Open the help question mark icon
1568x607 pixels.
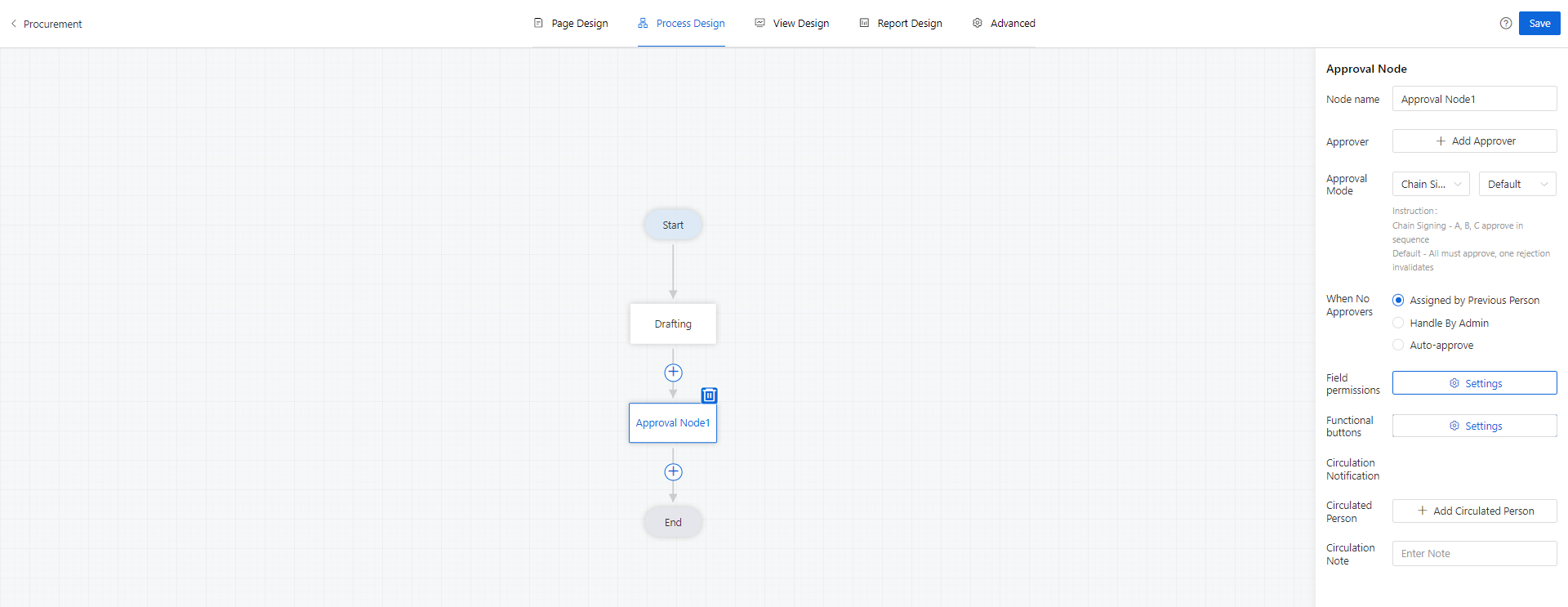point(1506,24)
